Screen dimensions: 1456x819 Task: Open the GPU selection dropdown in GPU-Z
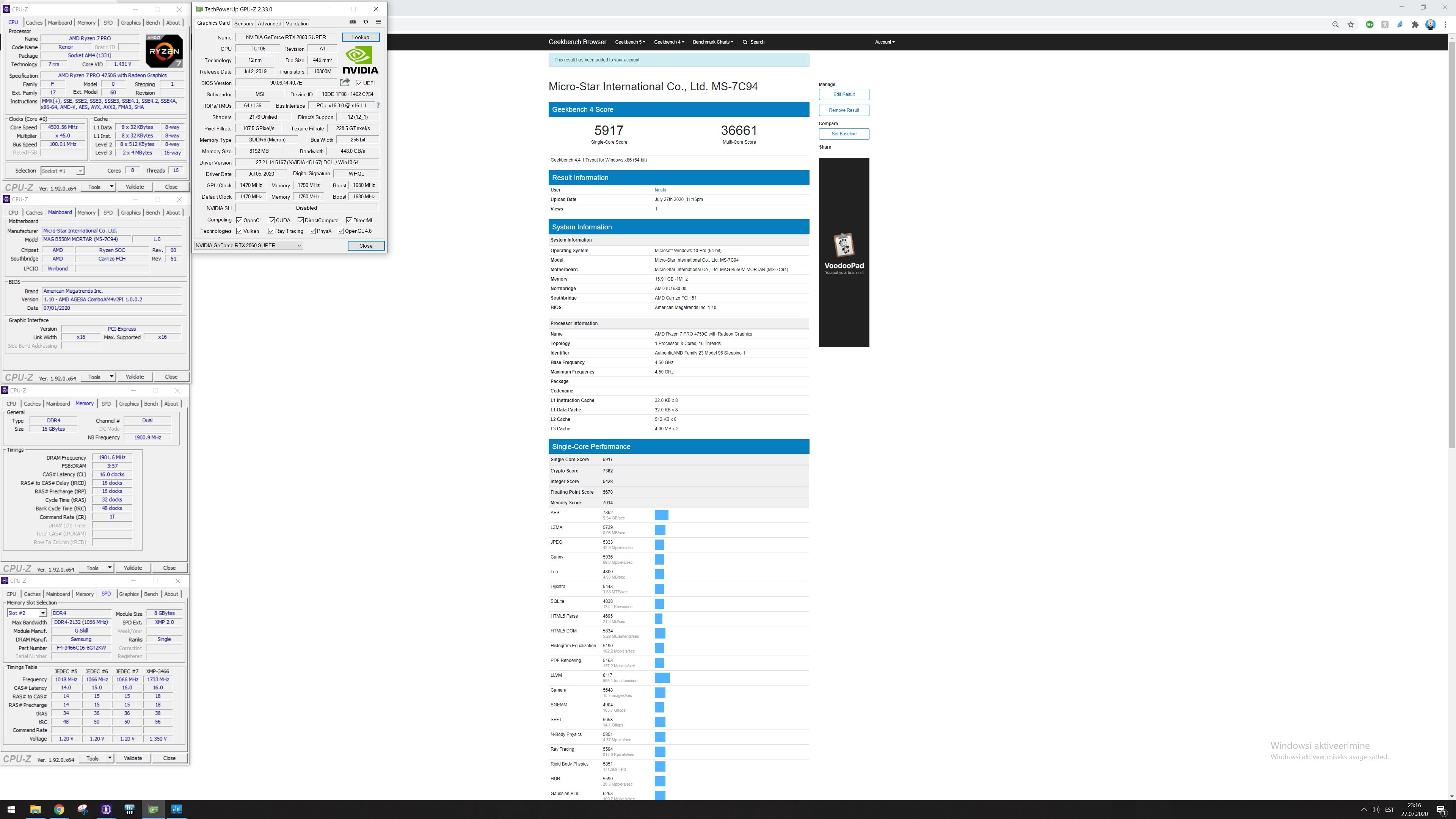248,245
